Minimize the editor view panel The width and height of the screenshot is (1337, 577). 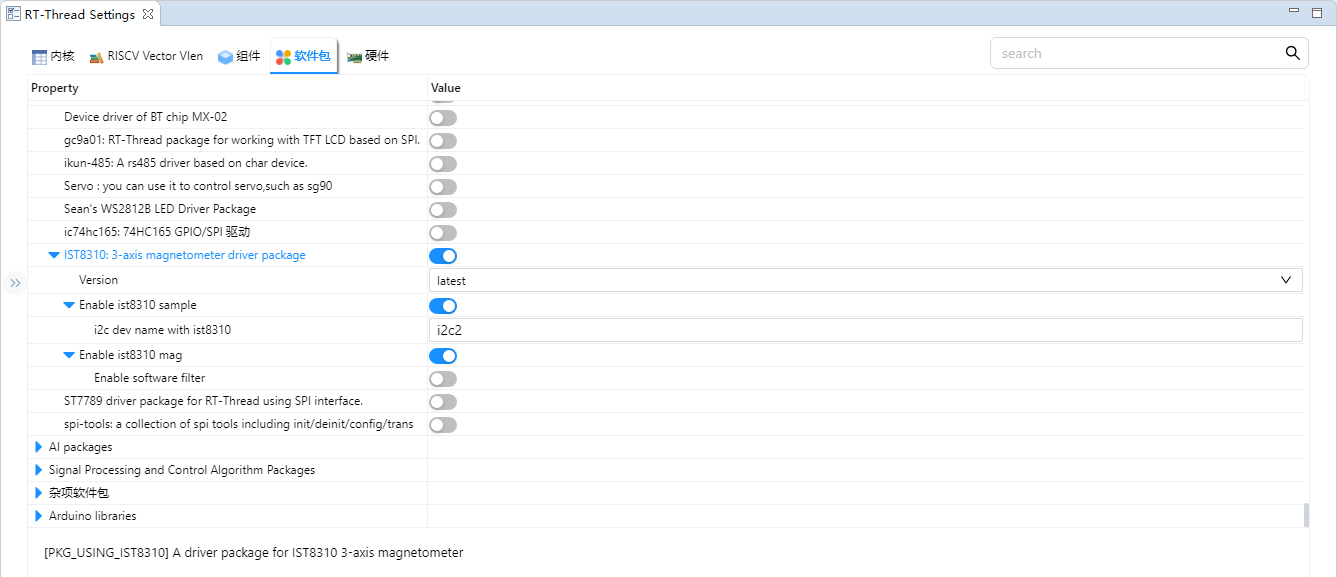click(x=1295, y=13)
